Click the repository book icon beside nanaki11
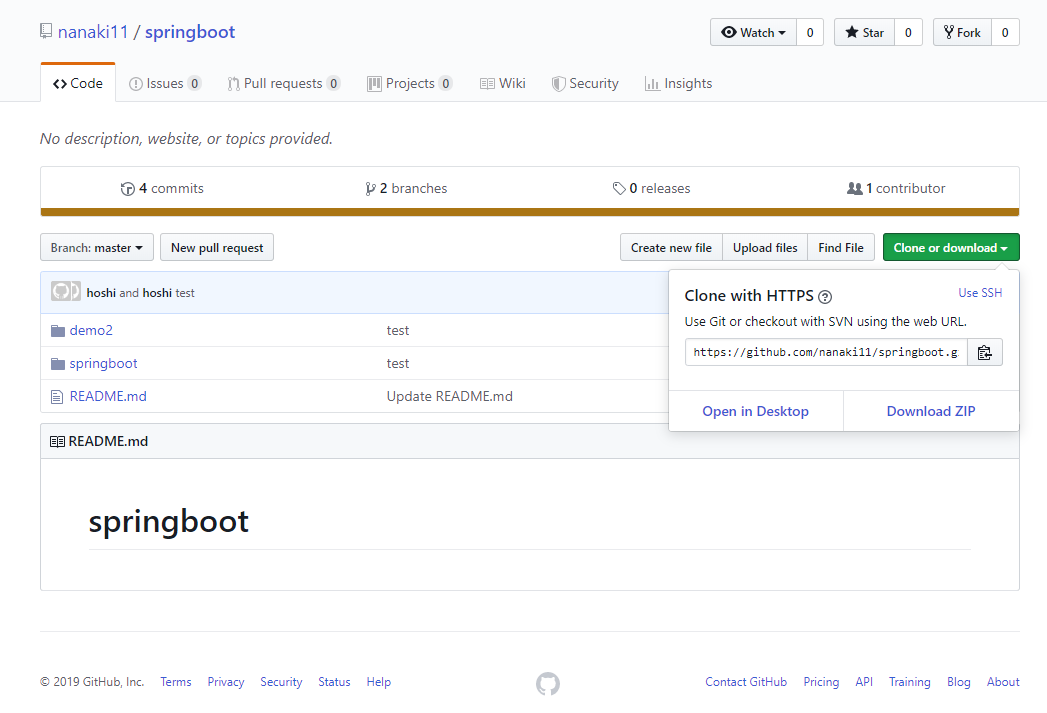The height and width of the screenshot is (713, 1047). coord(46,31)
